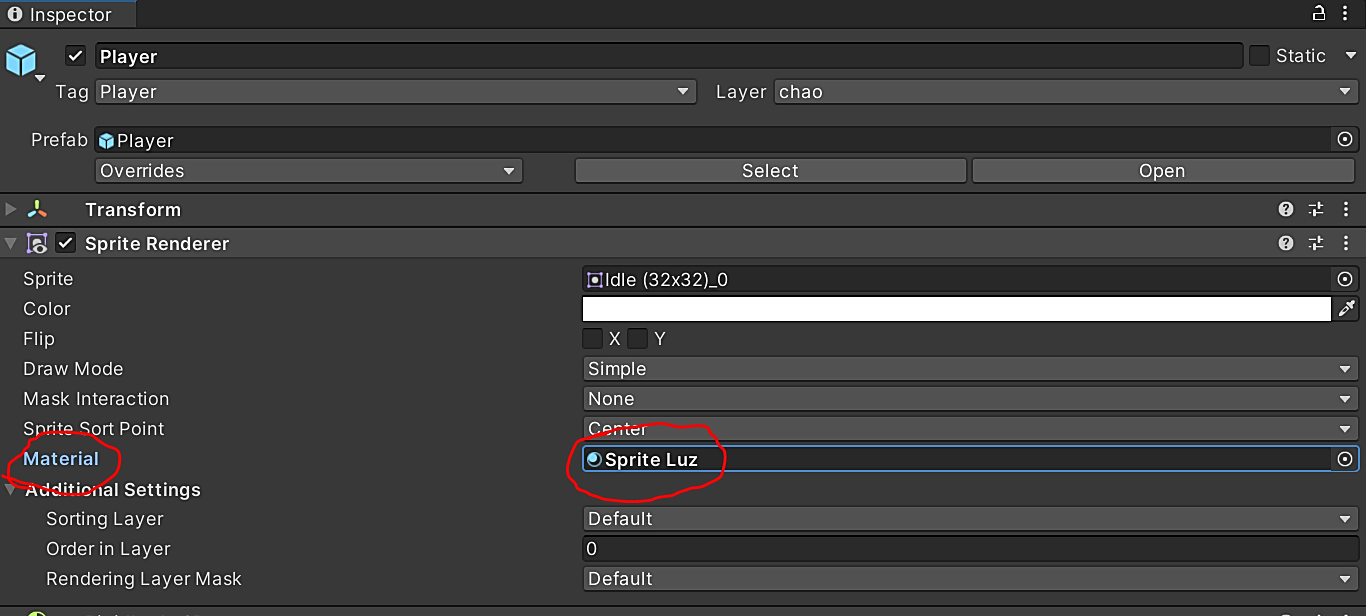Click the prefab Open button
Image resolution: width=1366 pixels, height=616 pixels.
point(1162,171)
